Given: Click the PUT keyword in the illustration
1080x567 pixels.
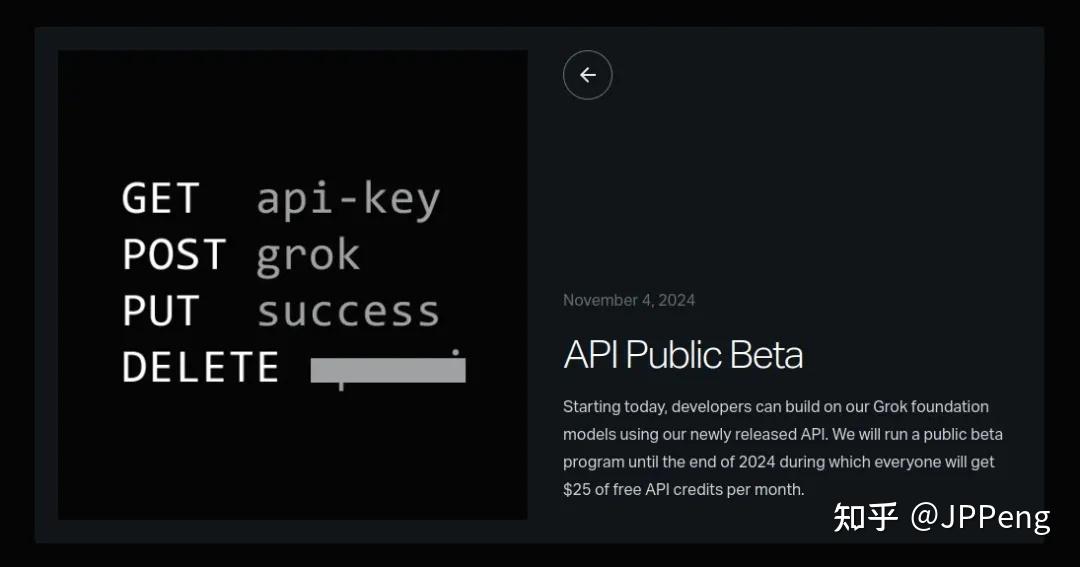Looking at the screenshot, I should click(x=160, y=310).
